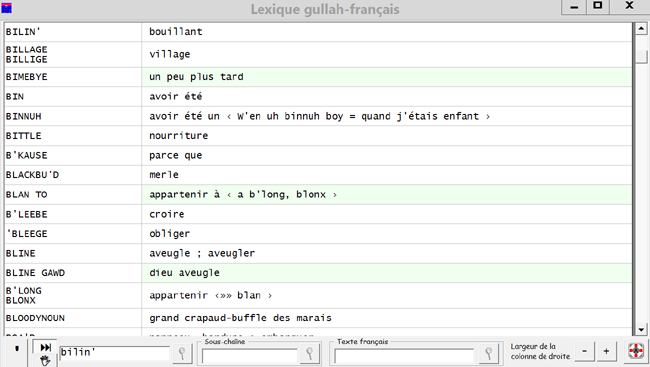Click the hand icon below the arrows

point(45,360)
